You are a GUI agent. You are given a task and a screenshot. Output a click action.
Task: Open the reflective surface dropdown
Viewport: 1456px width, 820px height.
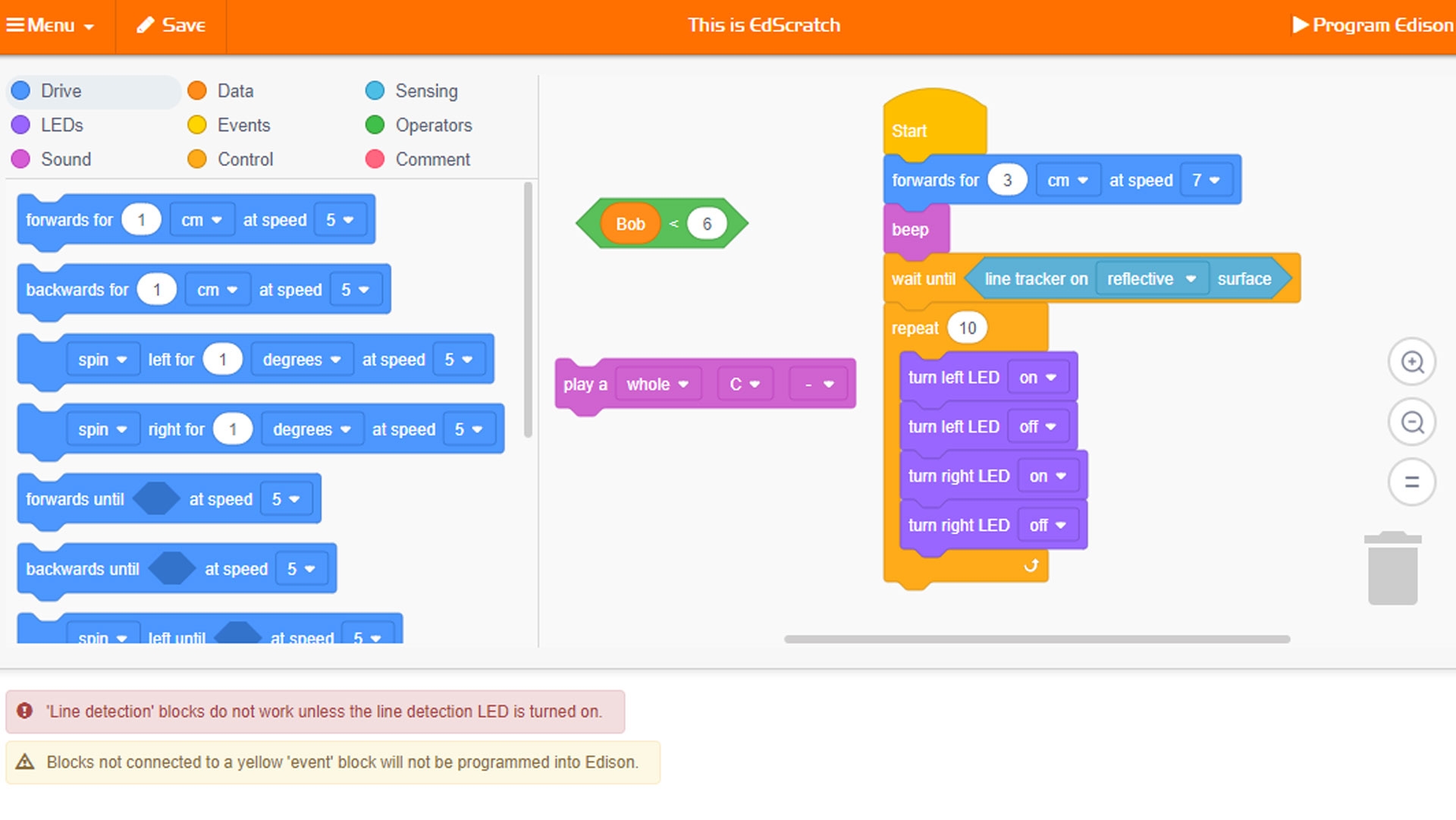click(1151, 279)
